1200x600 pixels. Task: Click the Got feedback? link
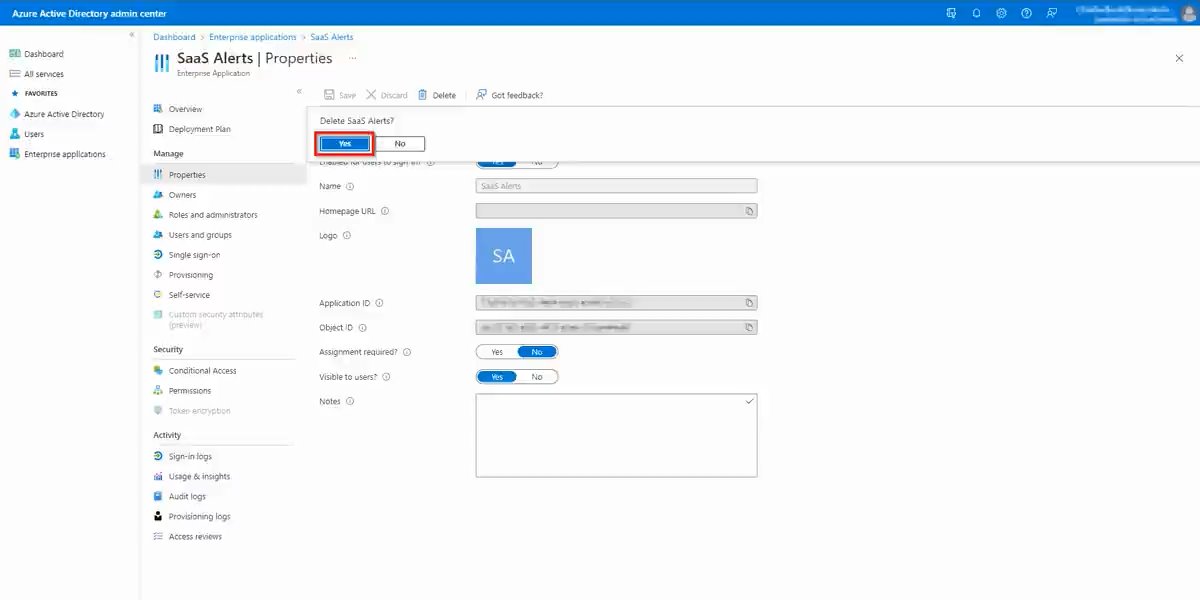click(510, 95)
